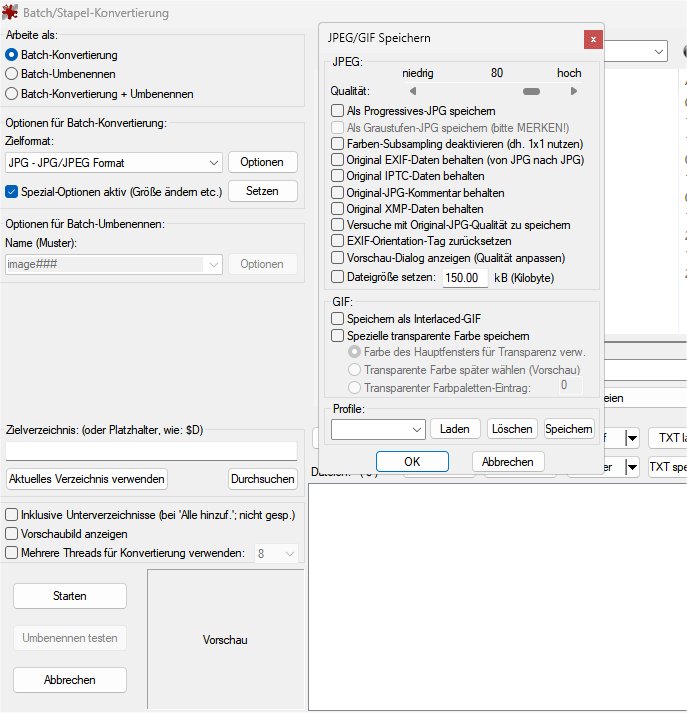Click the 'Durchsuchen' button for target directory
Image resolution: width=687 pixels, height=713 pixels.
263,479
